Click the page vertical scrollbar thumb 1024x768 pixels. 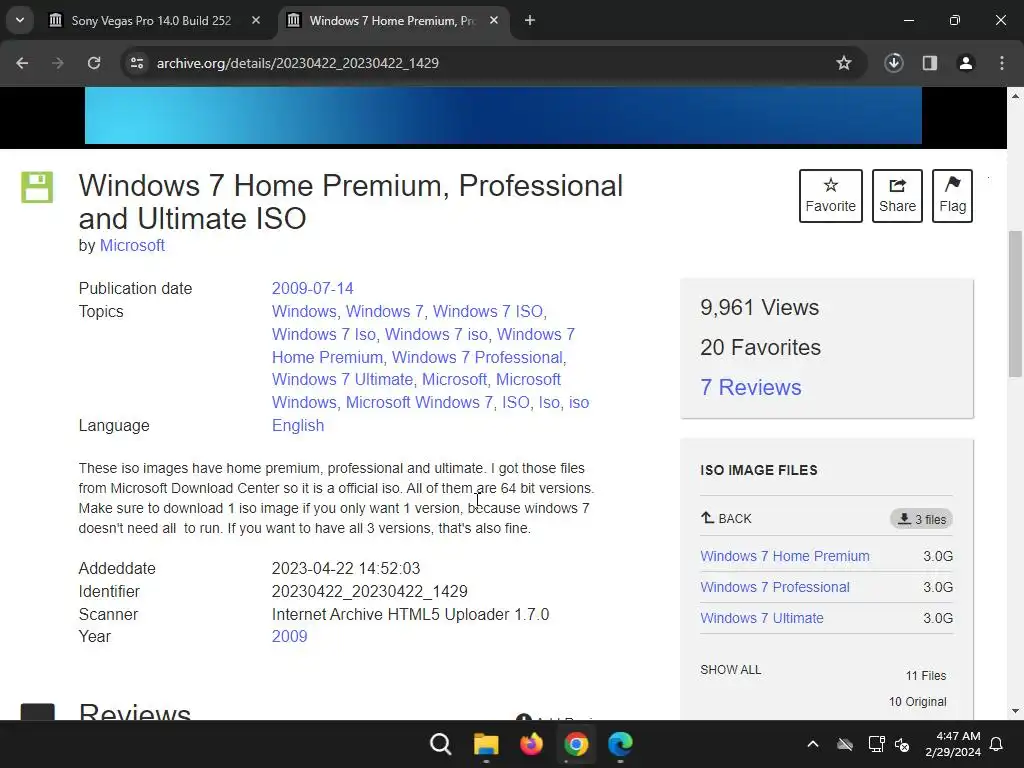tap(1015, 304)
